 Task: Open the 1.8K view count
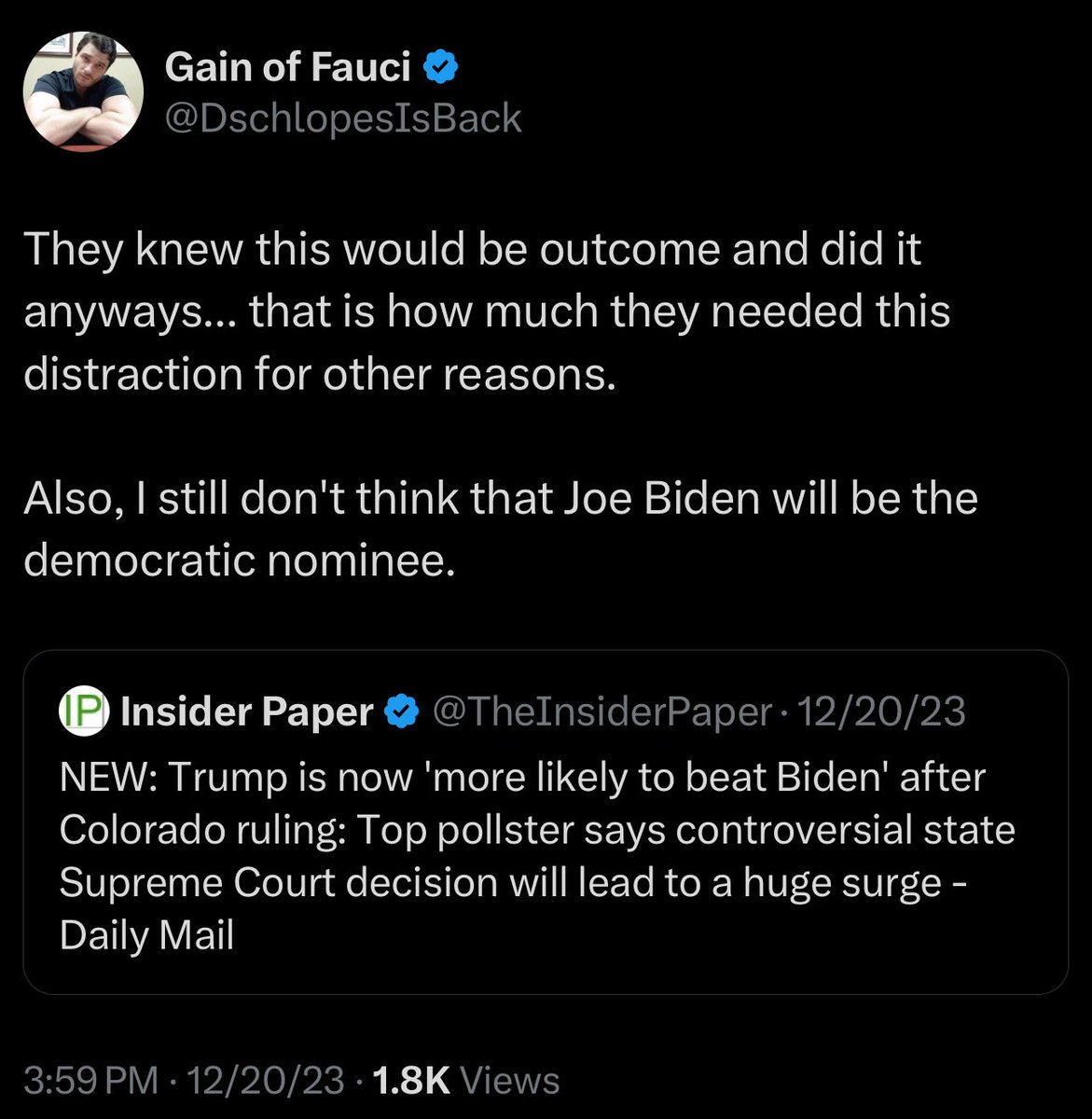(x=410, y=1081)
